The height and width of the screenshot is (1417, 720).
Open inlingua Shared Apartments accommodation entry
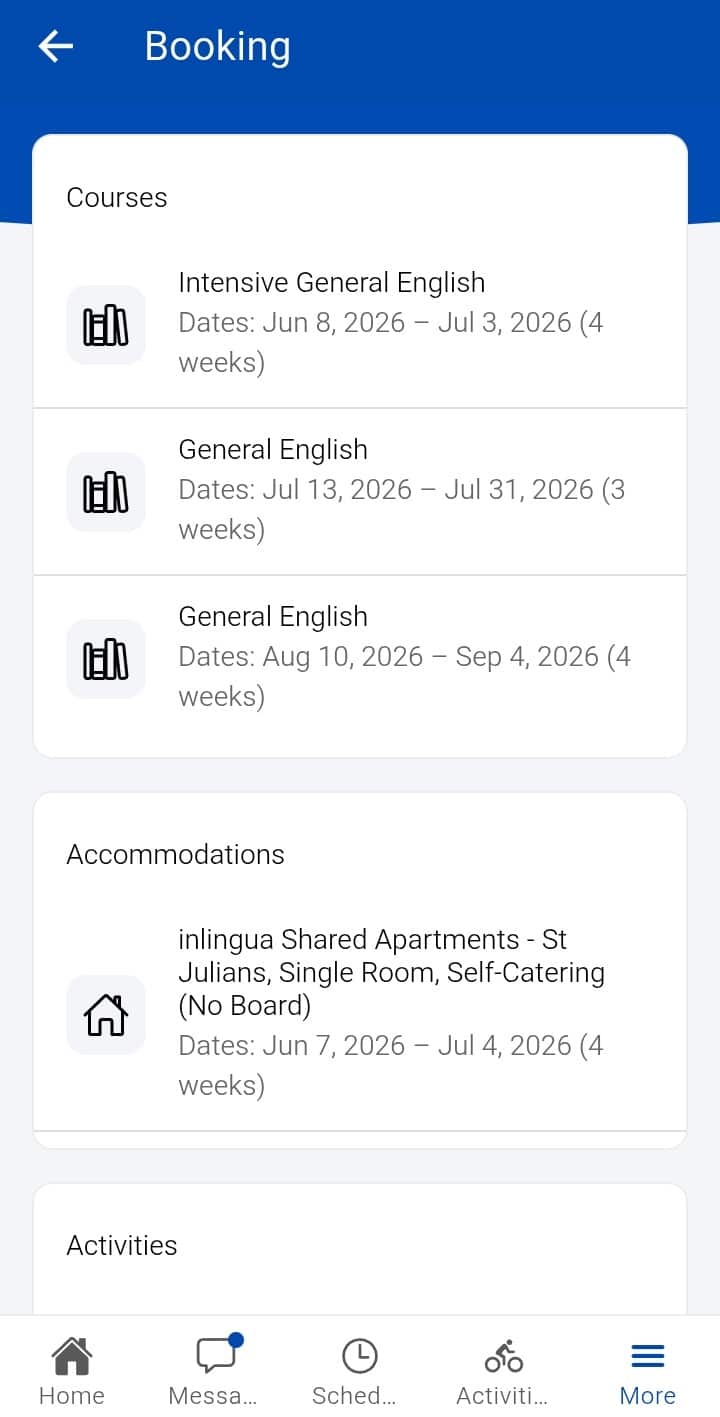click(360, 1015)
